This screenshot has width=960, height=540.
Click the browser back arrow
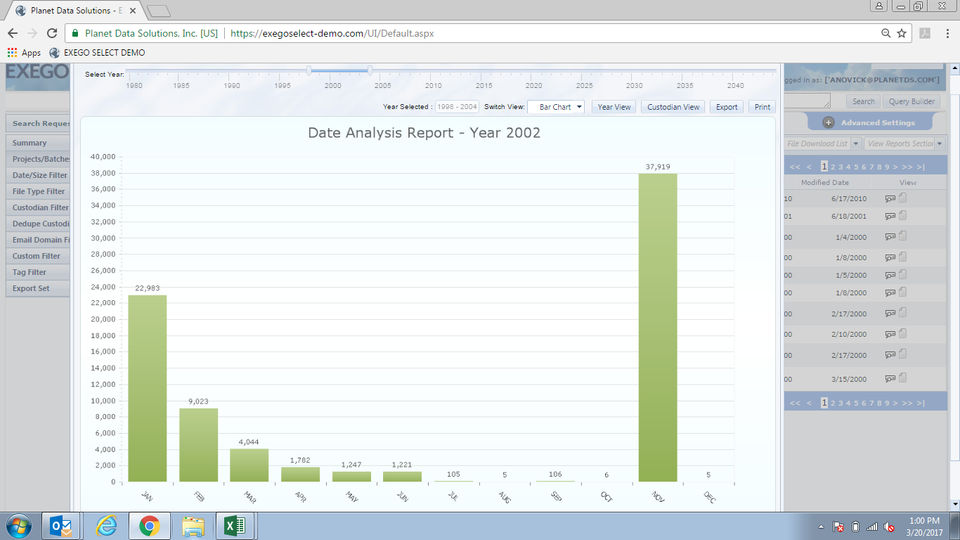point(13,33)
